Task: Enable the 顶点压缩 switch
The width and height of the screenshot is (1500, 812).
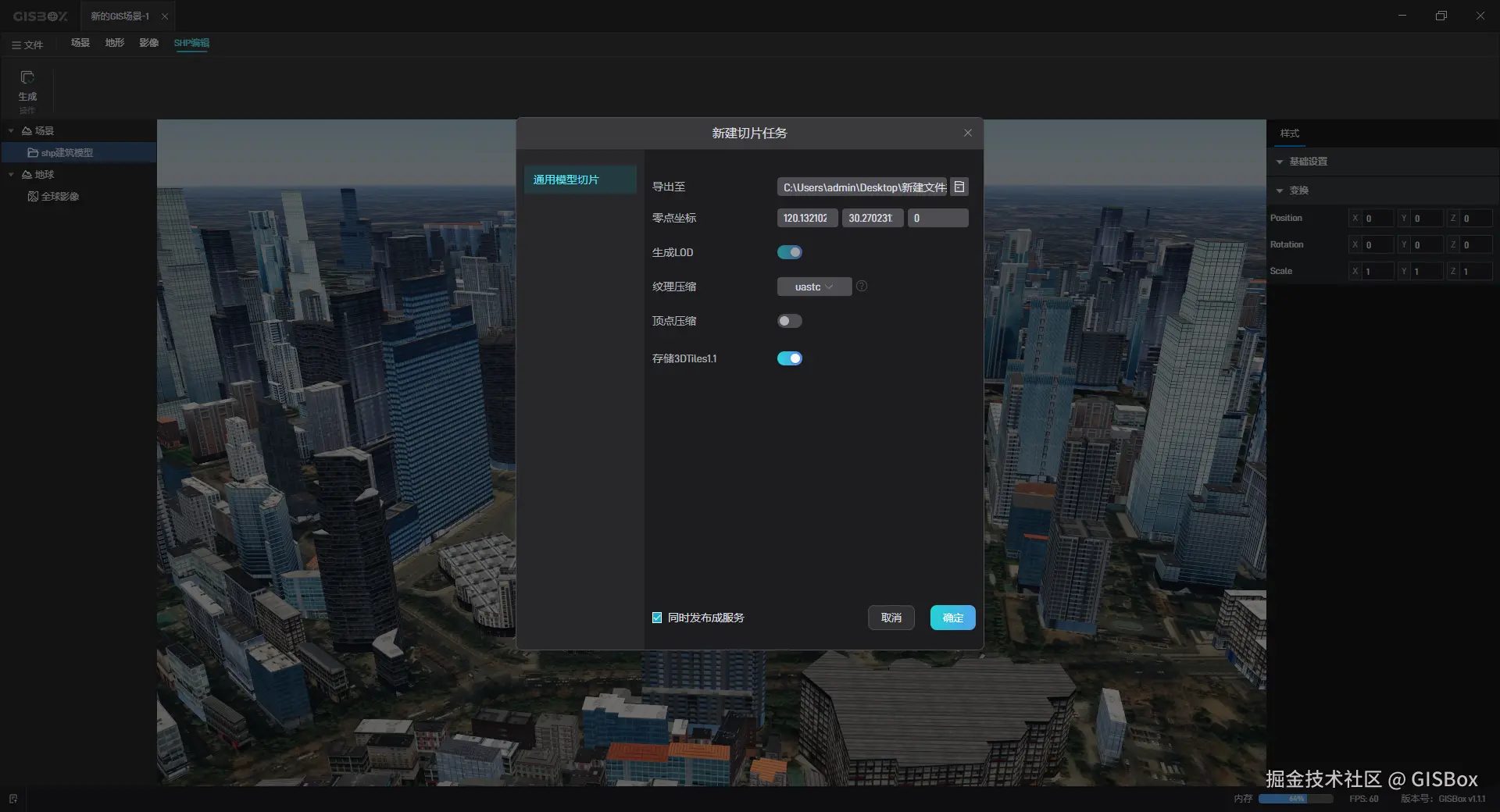Action: point(789,321)
